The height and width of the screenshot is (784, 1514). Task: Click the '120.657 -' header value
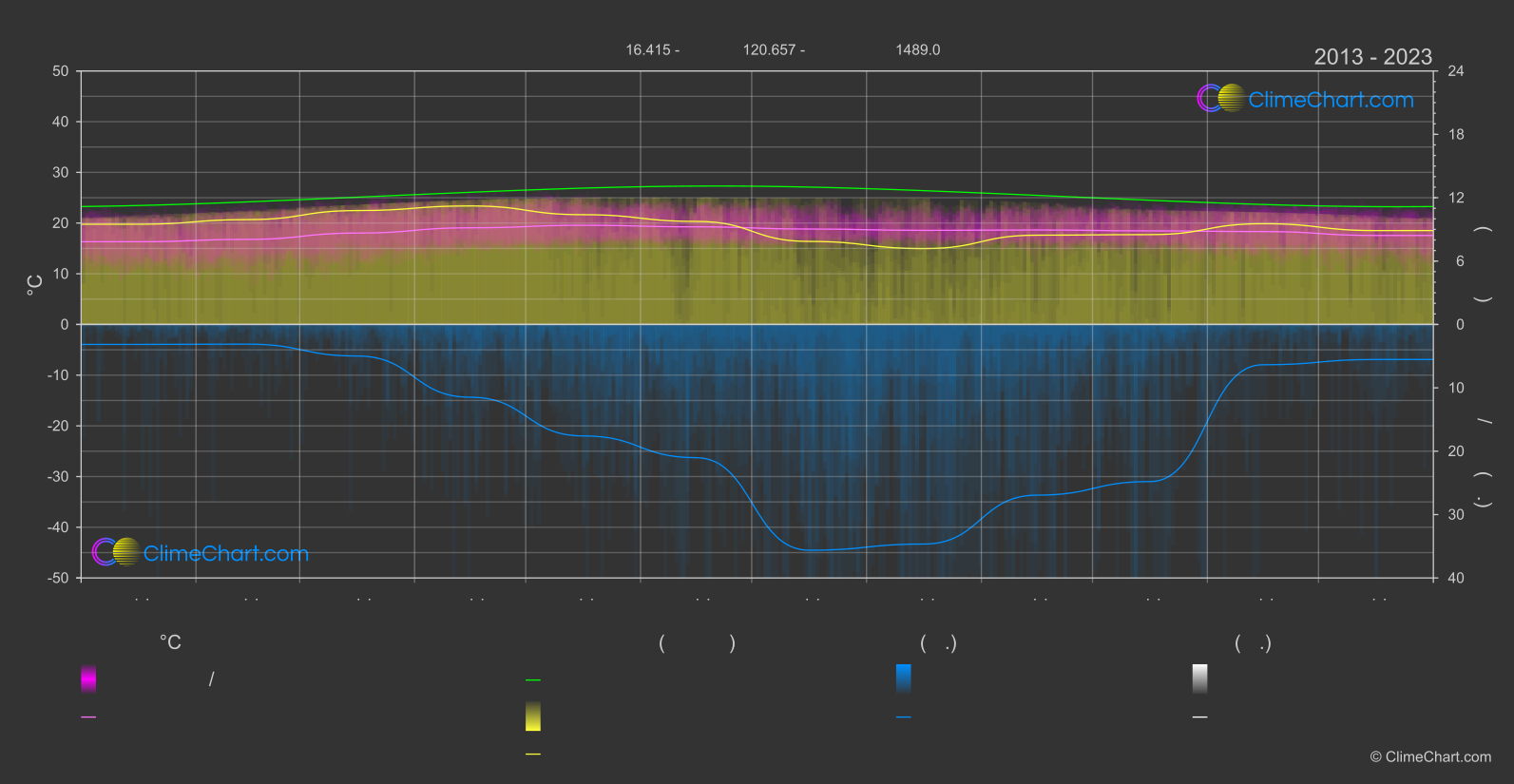pyautogui.click(x=774, y=49)
